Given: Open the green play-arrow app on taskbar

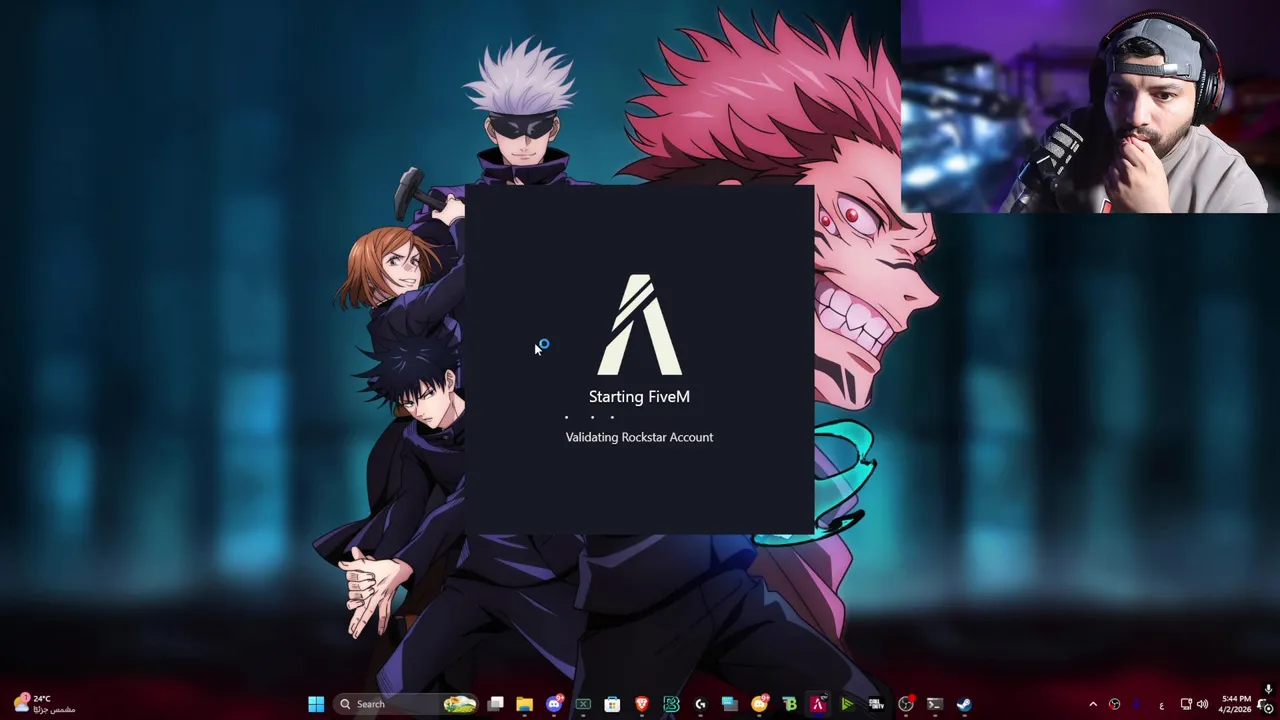Looking at the screenshot, I should coord(847,704).
